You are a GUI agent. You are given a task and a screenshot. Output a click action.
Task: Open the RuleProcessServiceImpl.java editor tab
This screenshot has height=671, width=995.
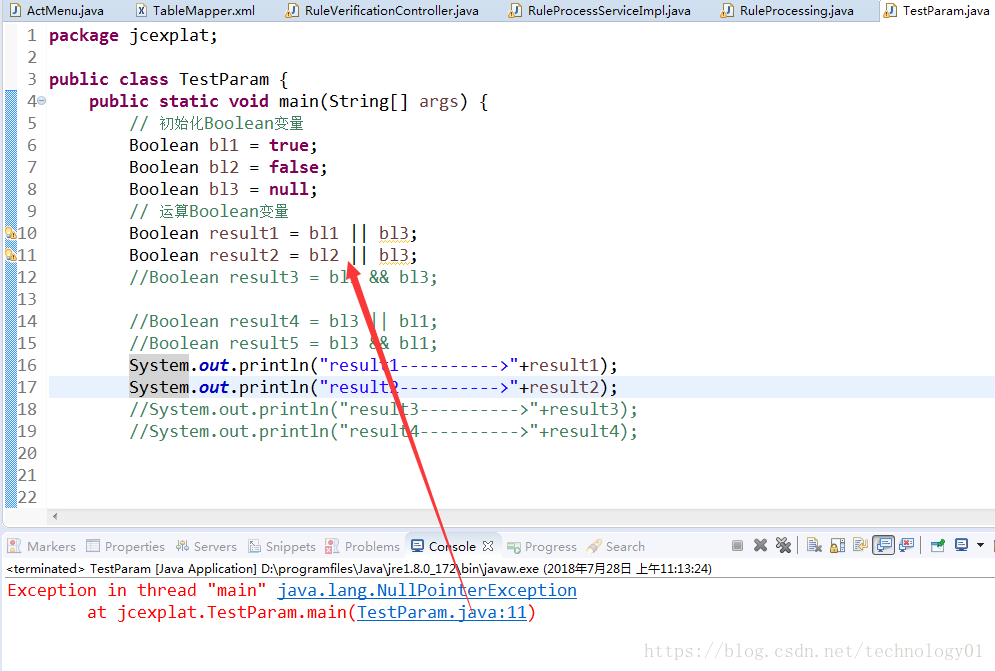[600, 11]
